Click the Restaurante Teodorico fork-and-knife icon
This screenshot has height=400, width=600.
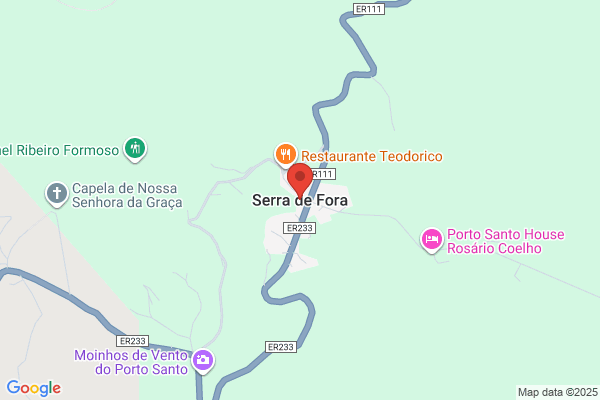click(x=285, y=155)
